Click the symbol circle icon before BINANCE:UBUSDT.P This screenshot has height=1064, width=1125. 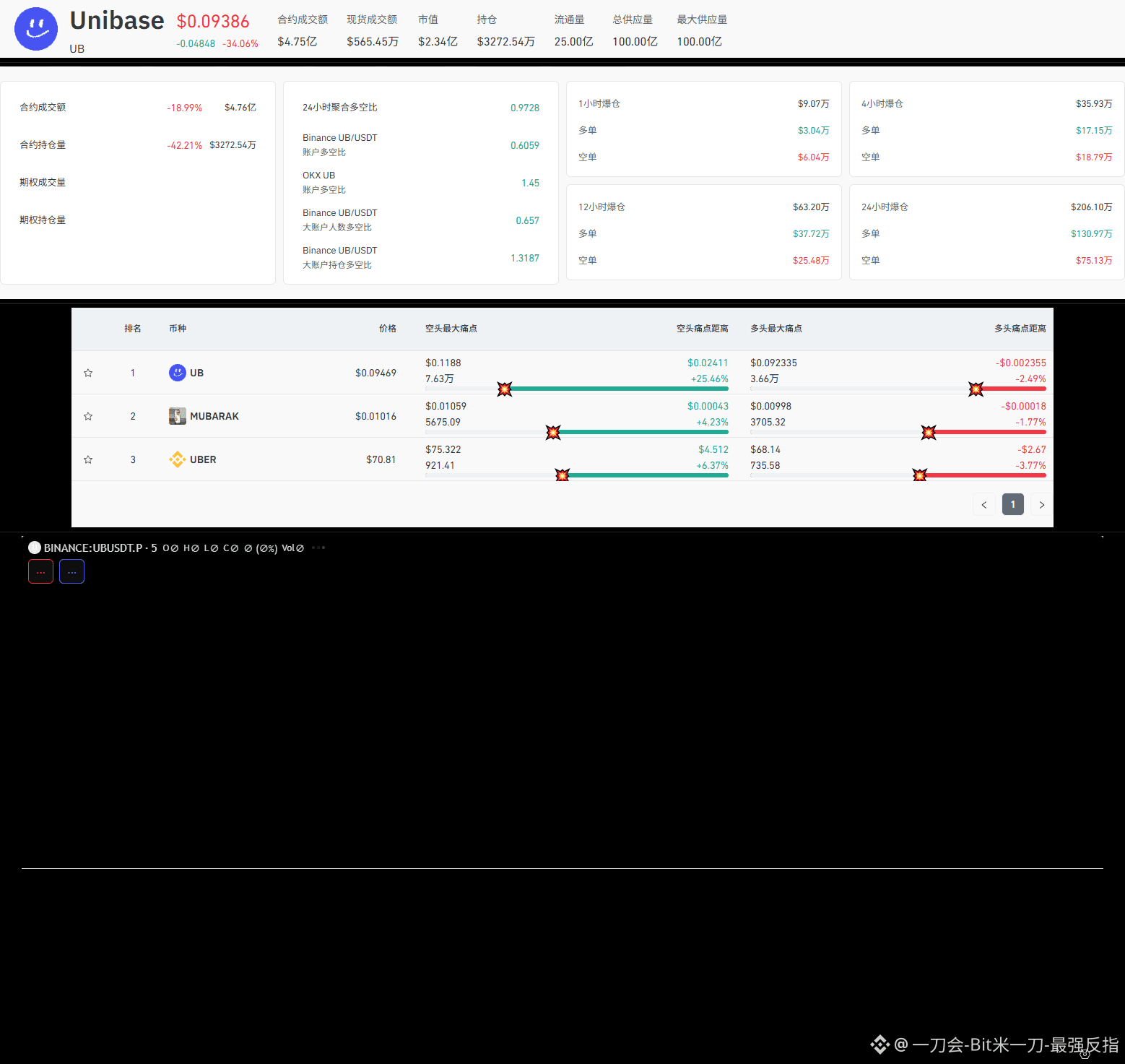34,548
